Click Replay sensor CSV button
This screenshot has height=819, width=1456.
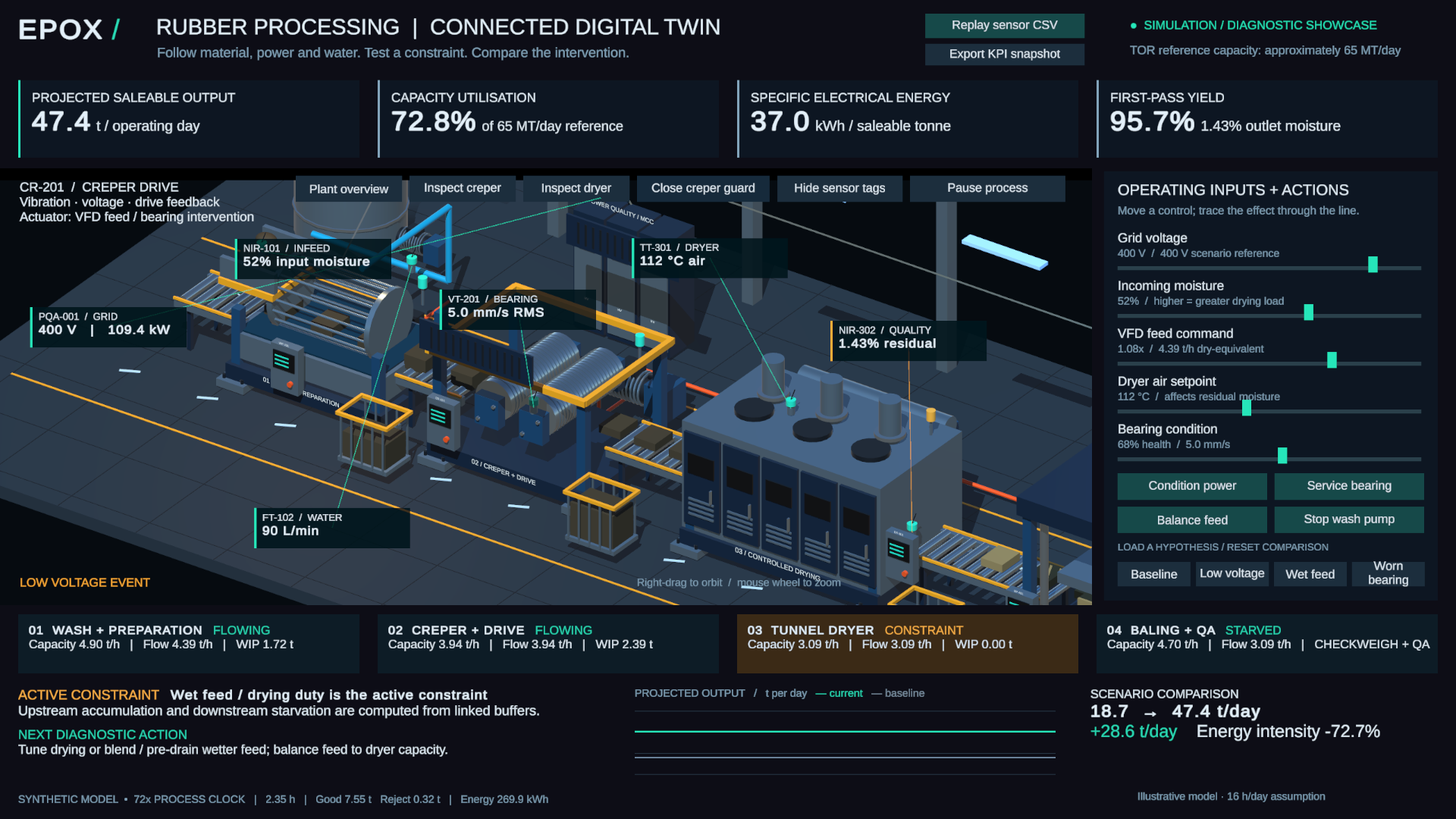tap(1004, 25)
